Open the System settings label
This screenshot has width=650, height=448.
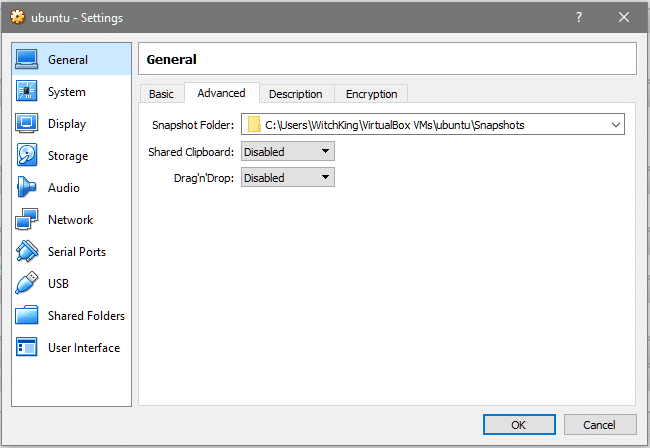coord(67,92)
